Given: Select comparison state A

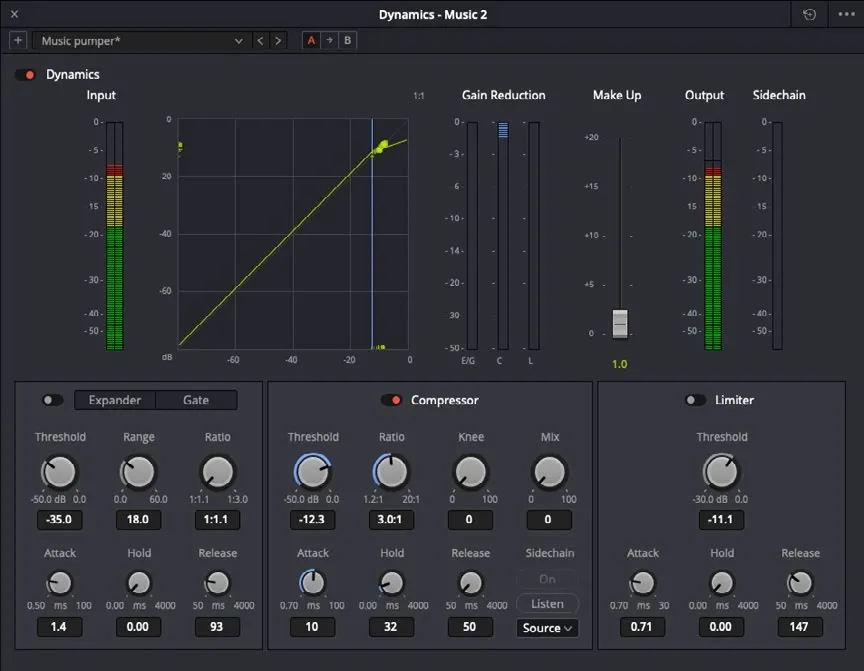Looking at the screenshot, I should 311,40.
